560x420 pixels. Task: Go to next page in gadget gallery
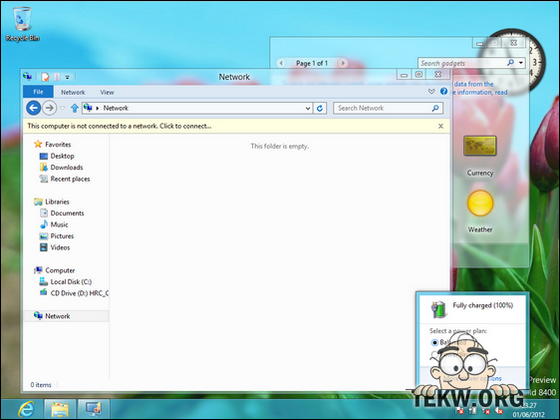pyautogui.click(x=342, y=63)
